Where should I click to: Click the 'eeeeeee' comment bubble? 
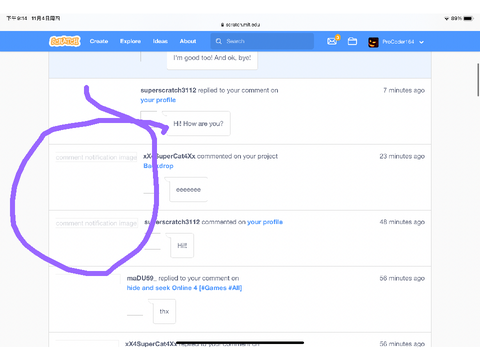(x=188, y=190)
